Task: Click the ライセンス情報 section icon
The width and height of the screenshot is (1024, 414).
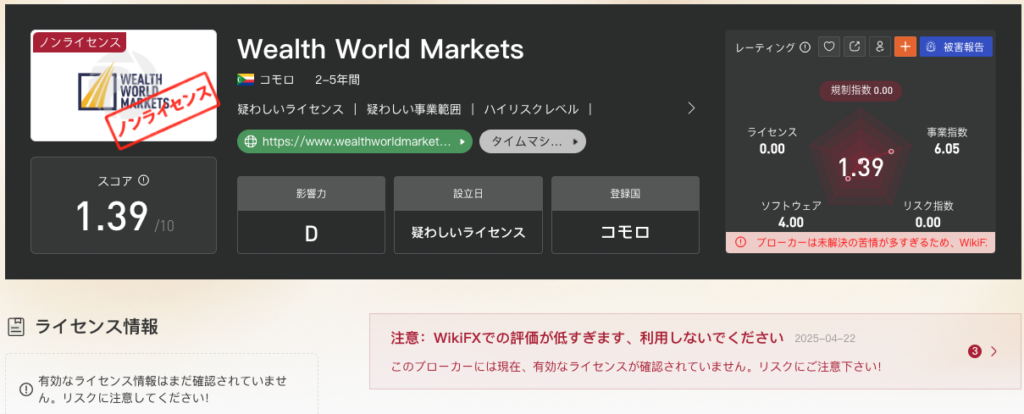Action: pos(16,326)
